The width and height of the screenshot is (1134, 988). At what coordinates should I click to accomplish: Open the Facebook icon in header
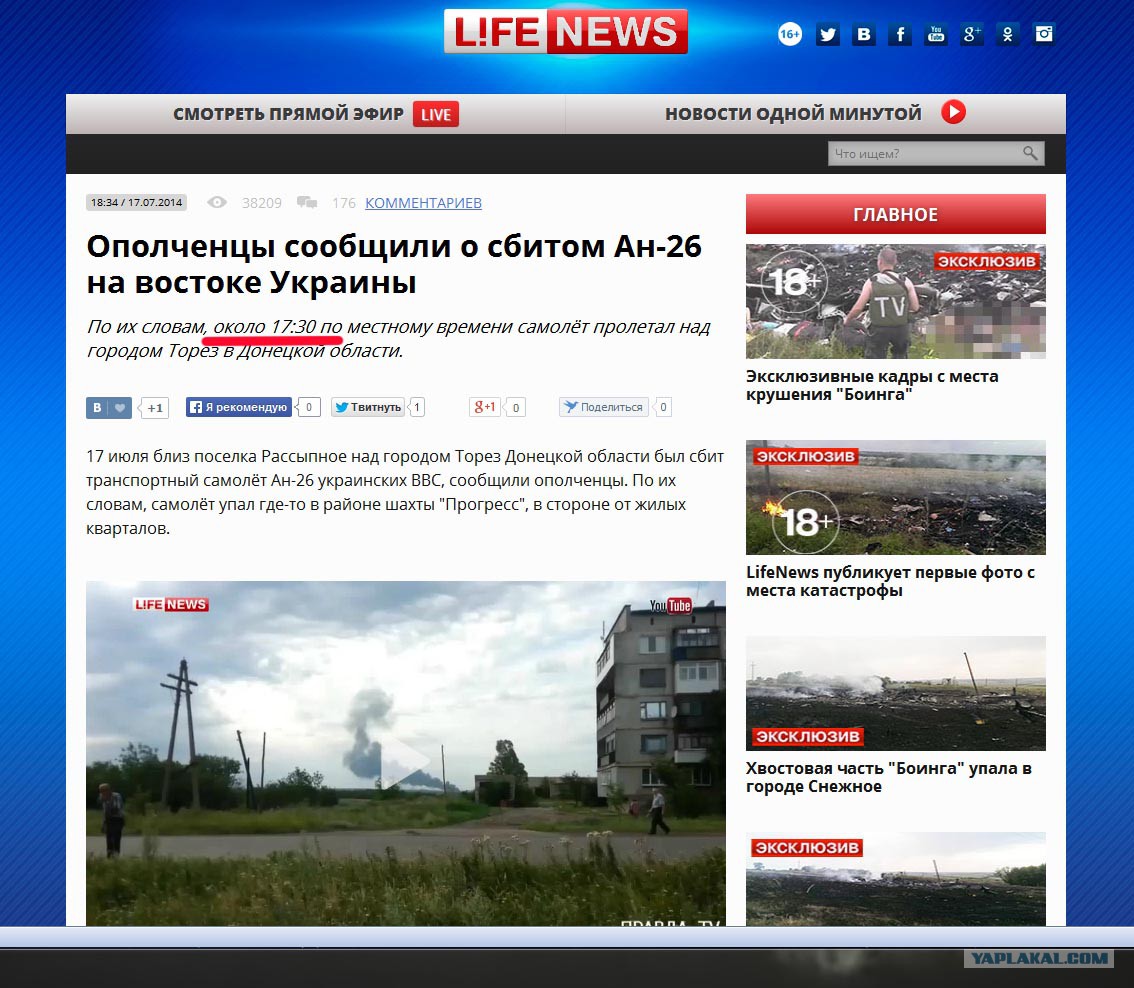[x=900, y=34]
